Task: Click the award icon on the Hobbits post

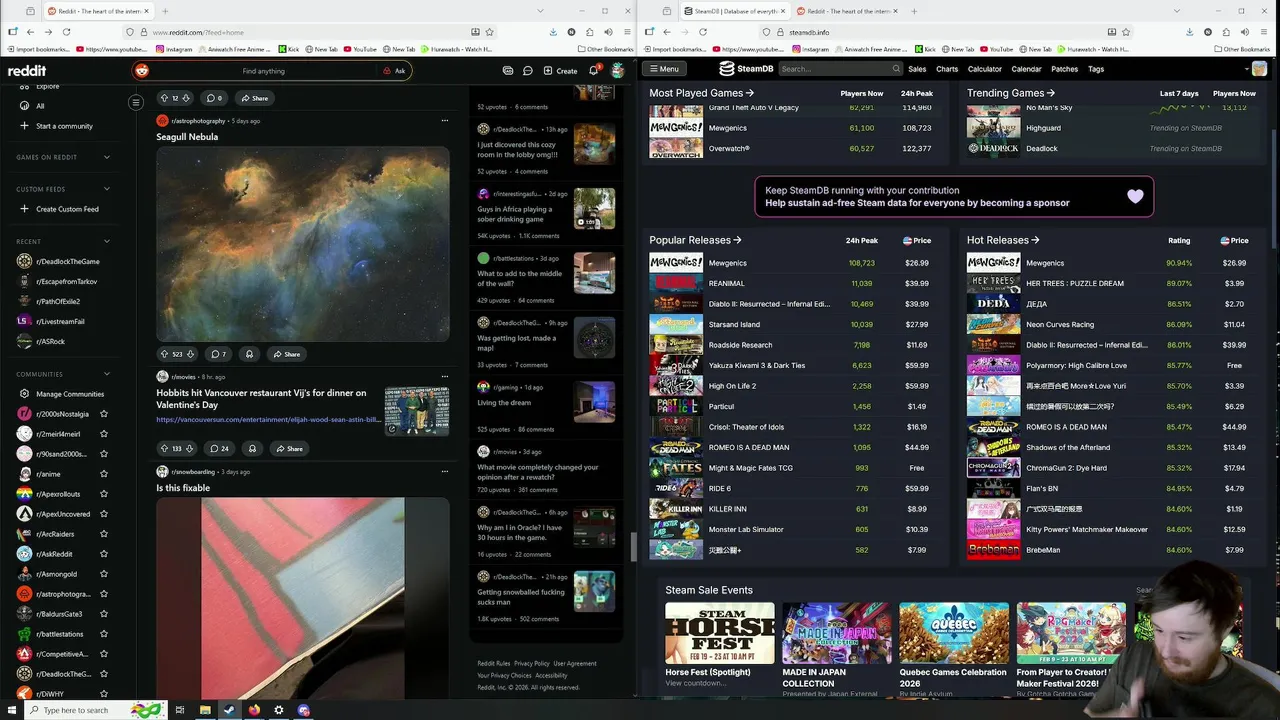Action: (x=252, y=449)
